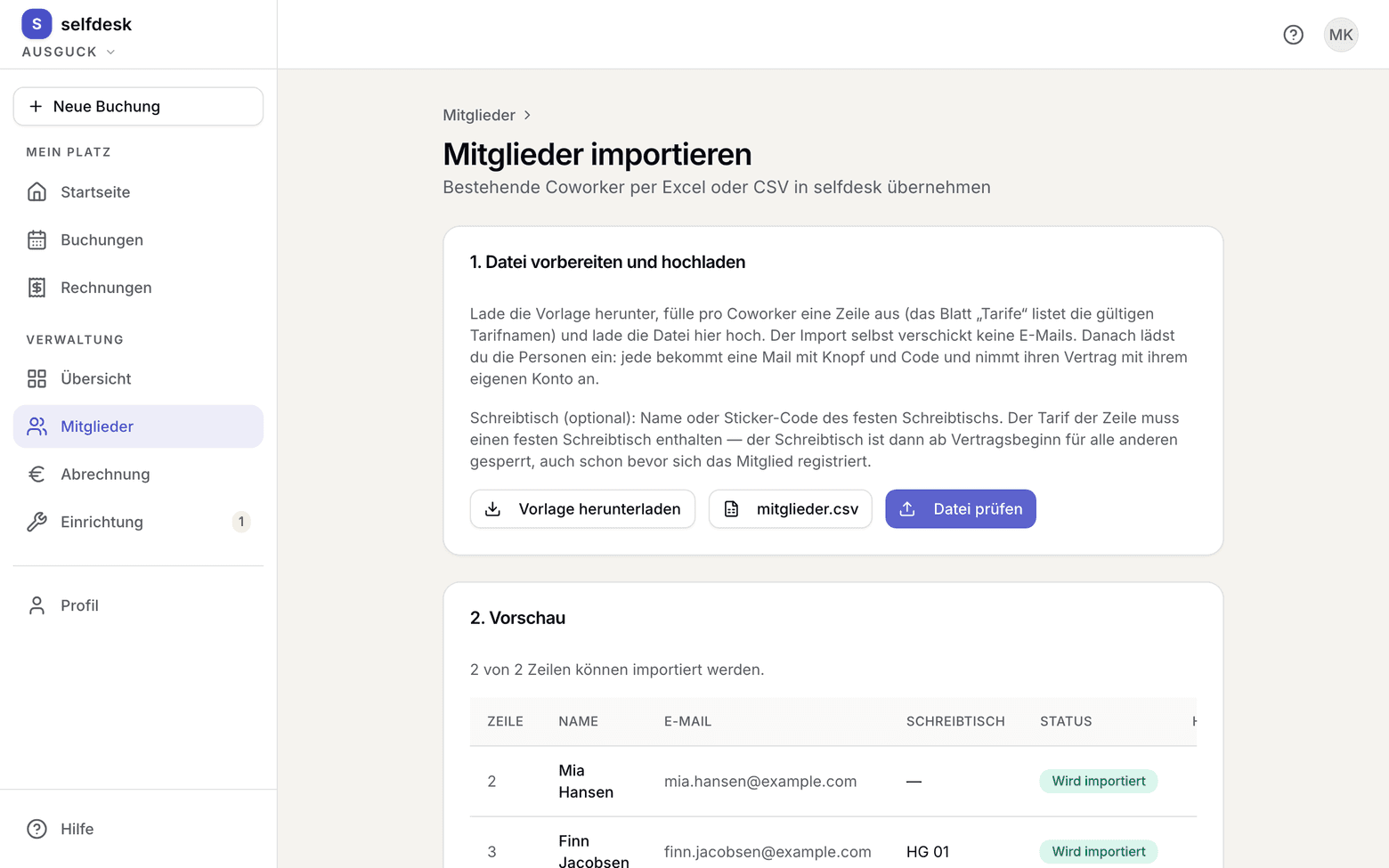Click the Datei prüfen button

tap(961, 509)
